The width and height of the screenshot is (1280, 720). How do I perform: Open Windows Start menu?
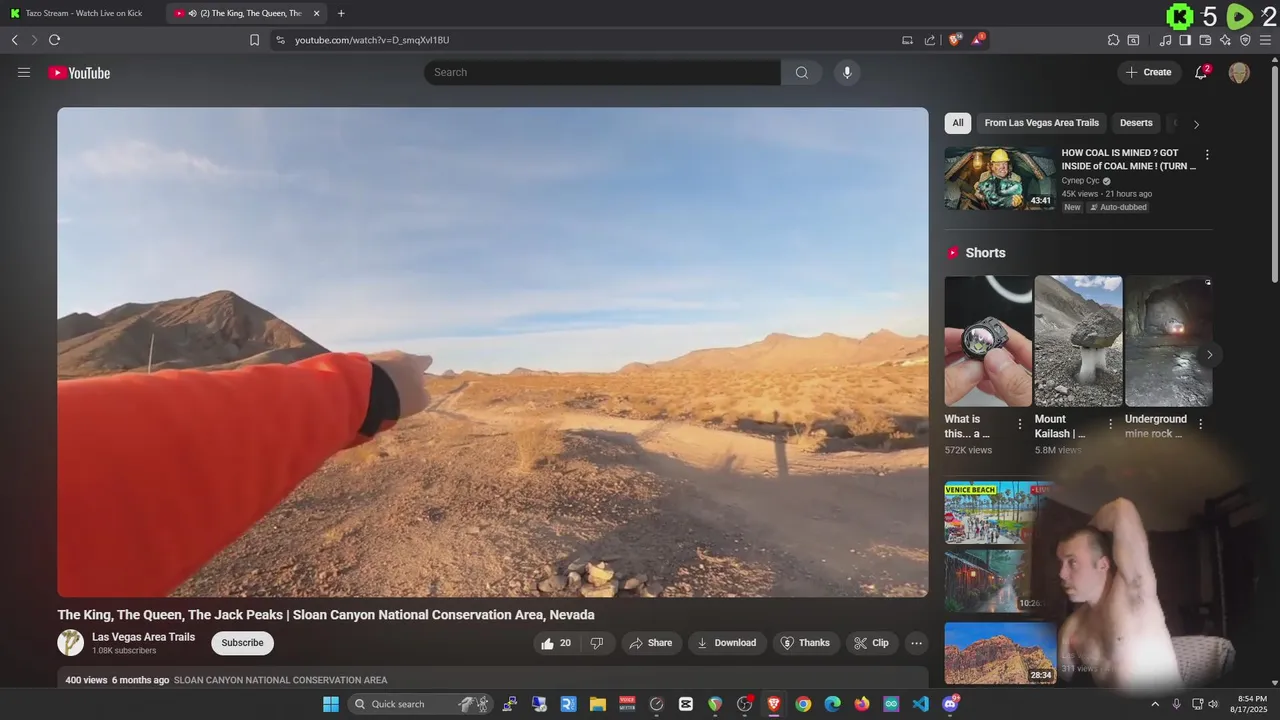coord(331,704)
